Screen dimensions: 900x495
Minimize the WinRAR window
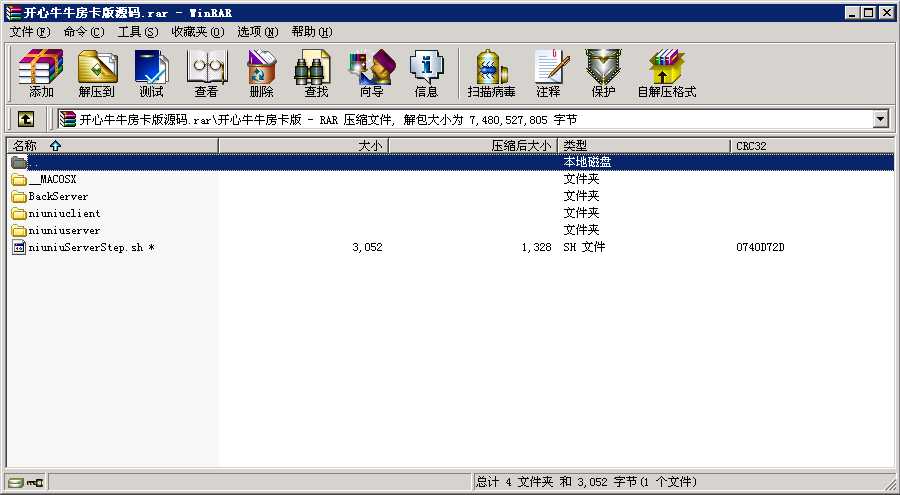(852, 13)
